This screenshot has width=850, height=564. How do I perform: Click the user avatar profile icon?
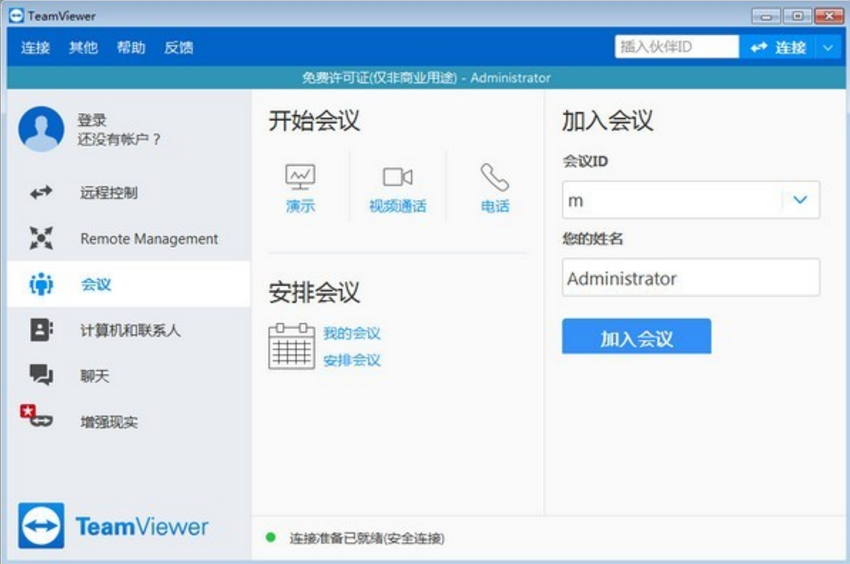pos(41,129)
